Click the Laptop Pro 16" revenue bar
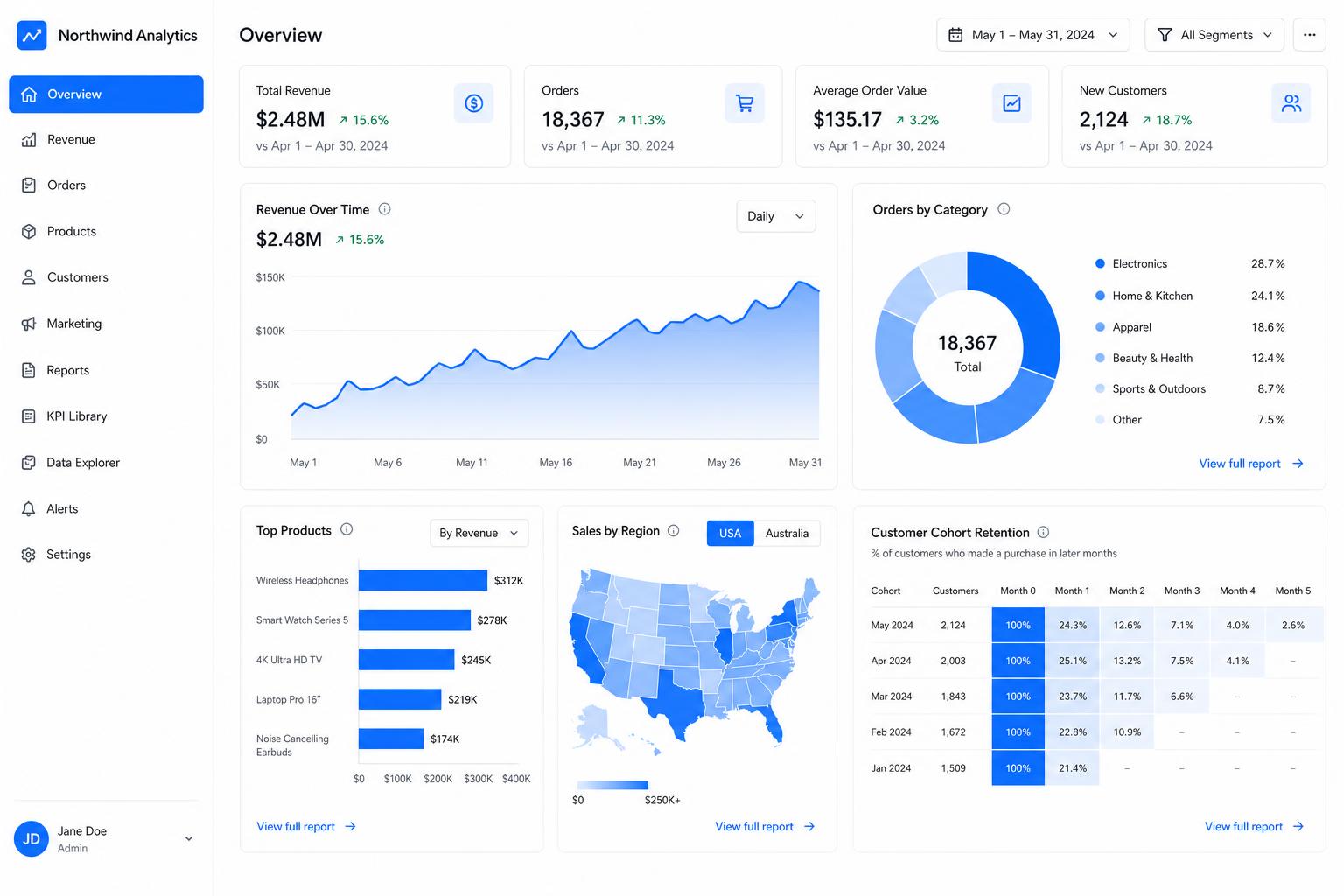 pos(400,699)
